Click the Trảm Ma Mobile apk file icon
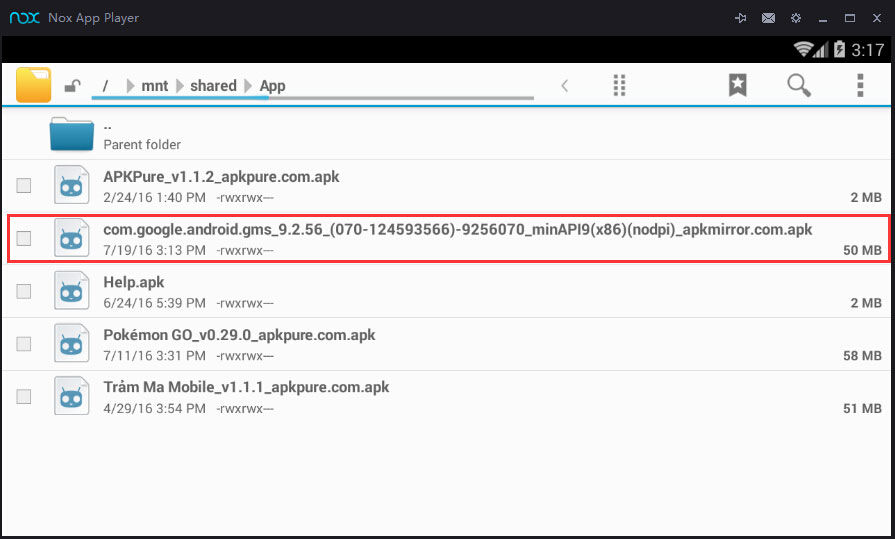The width and height of the screenshot is (895, 539). pos(71,395)
